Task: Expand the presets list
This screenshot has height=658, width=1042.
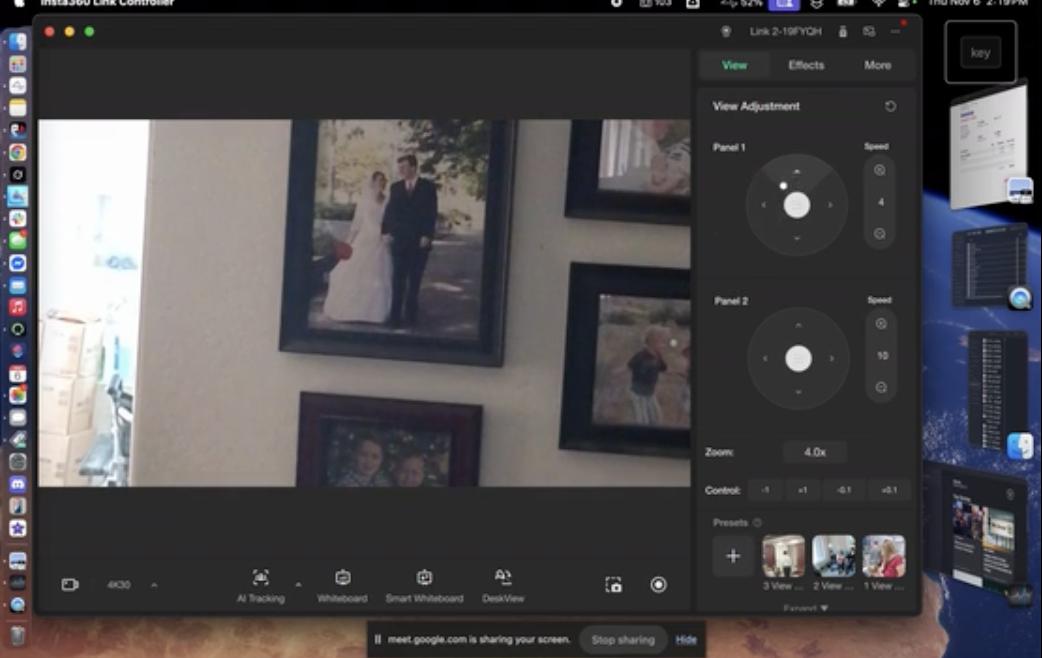Action: [x=805, y=607]
